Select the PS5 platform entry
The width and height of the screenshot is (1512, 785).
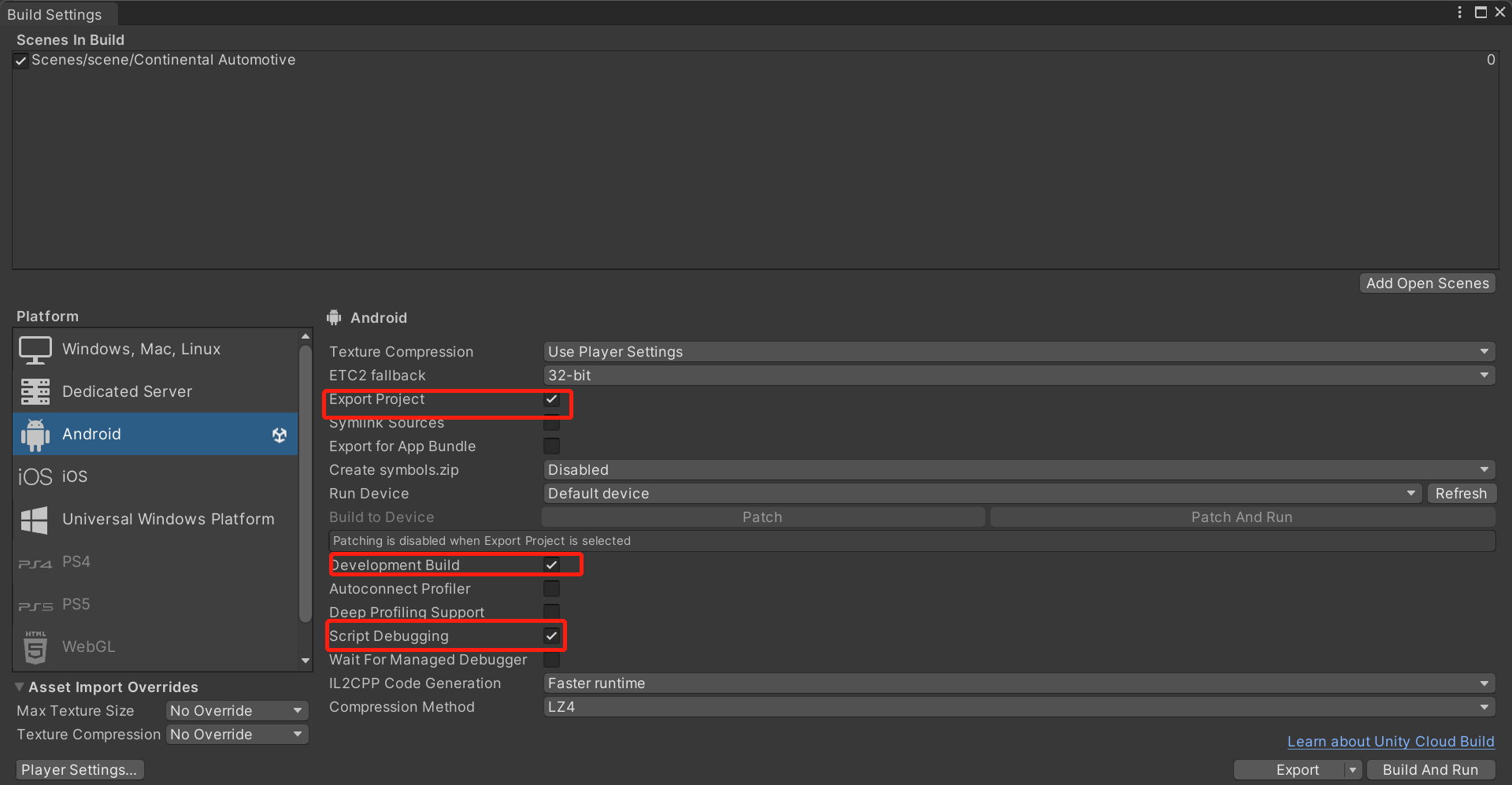point(155,605)
